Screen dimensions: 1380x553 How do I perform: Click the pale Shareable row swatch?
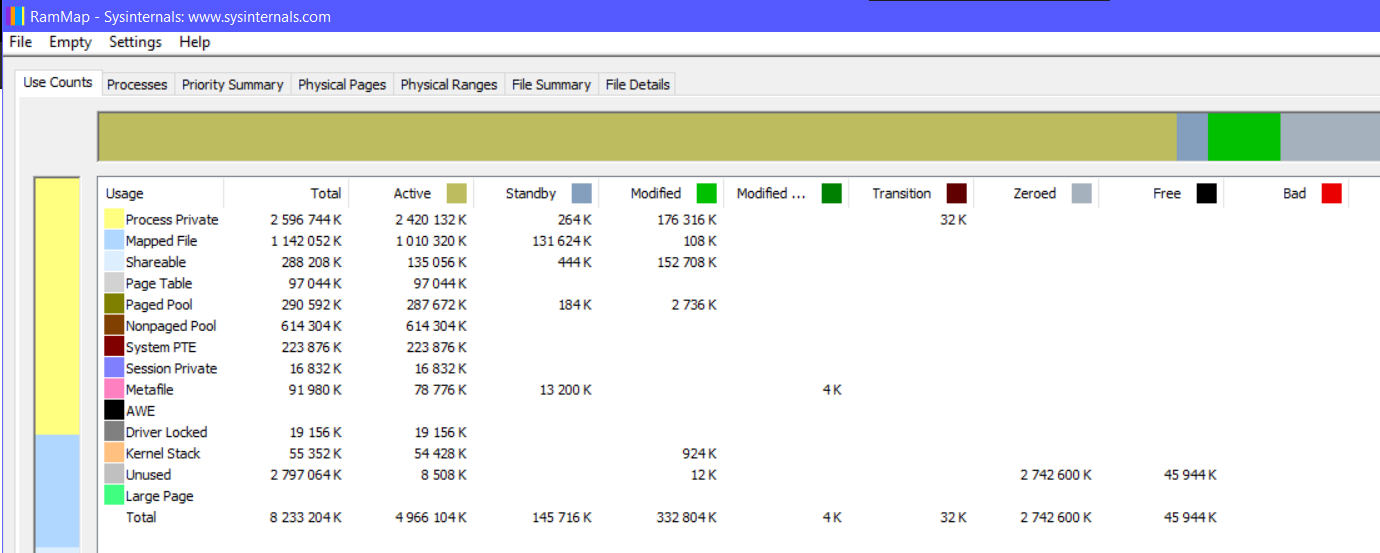(x=114, y=262)
